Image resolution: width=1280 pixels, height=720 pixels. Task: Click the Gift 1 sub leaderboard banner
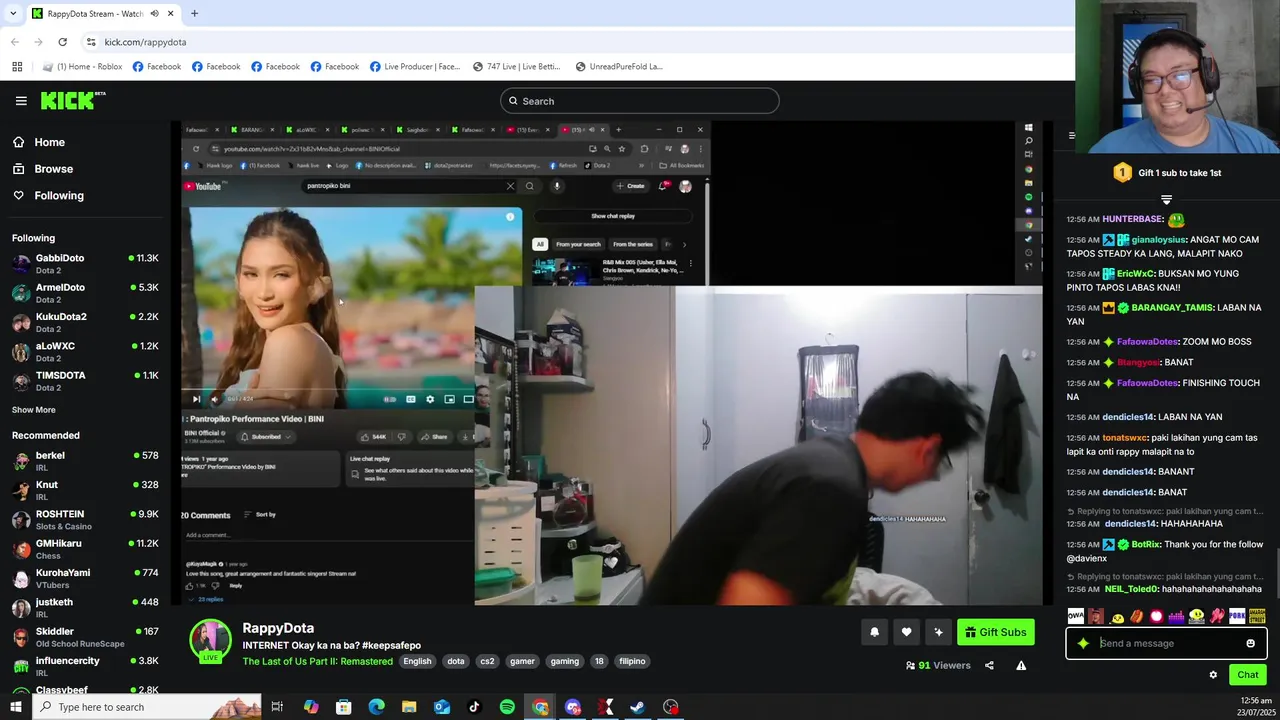[x=1166, y=173]
